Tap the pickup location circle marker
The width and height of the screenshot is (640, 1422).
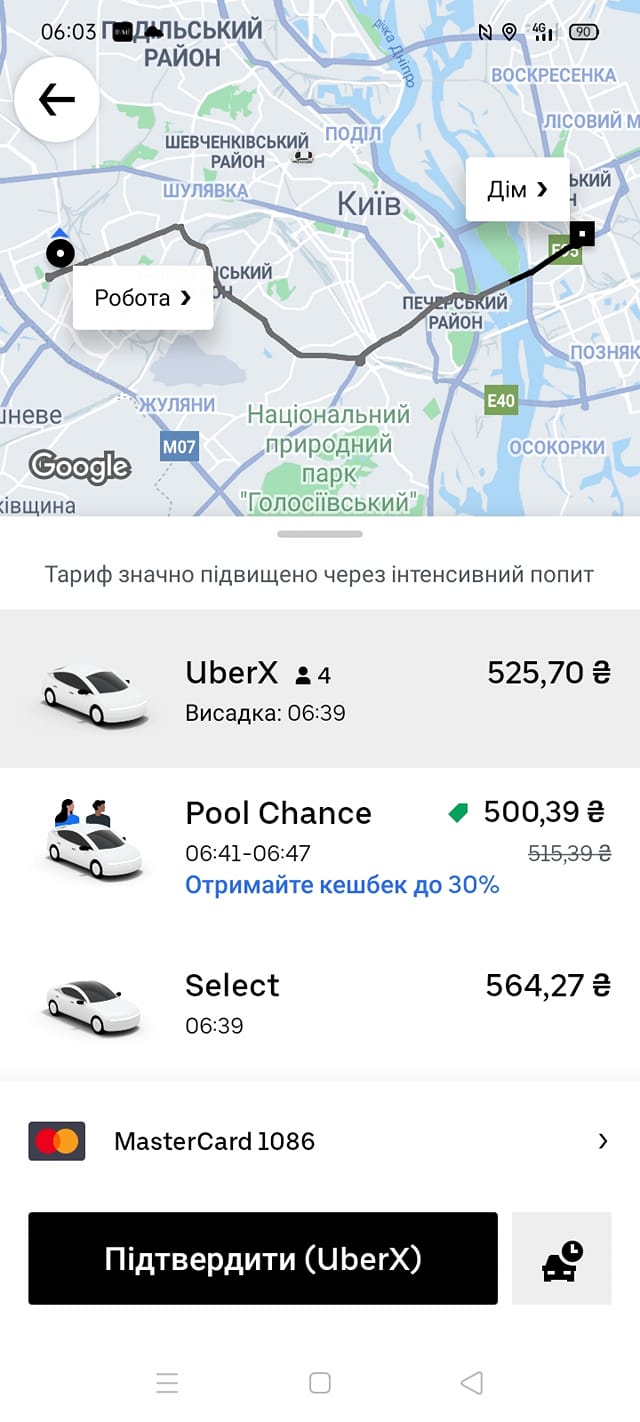(60, 254)
